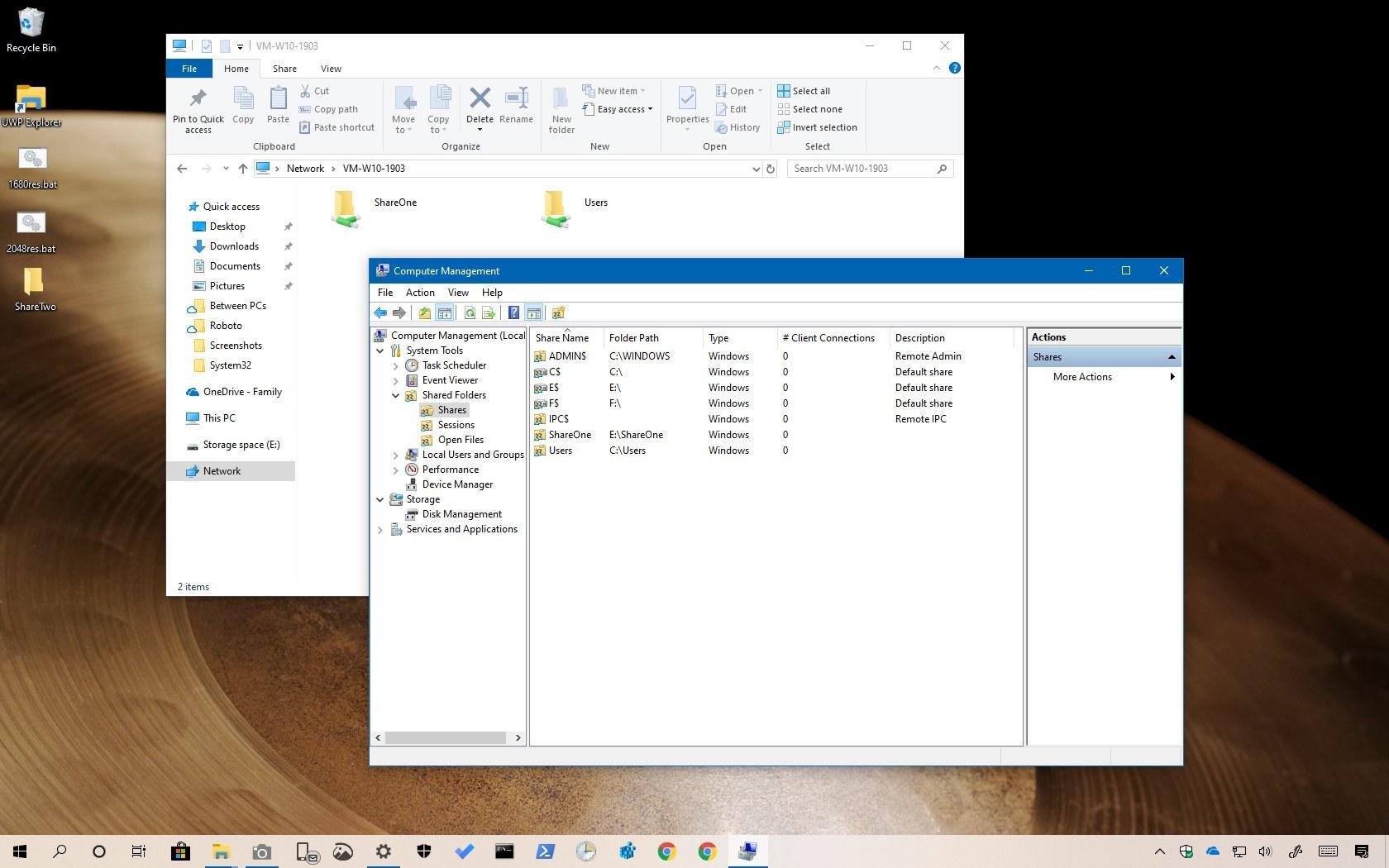This screenshot has width=1389, height=868.
Task: Click the blue Help icon in Computer Management toolbar
Action: 513,312
